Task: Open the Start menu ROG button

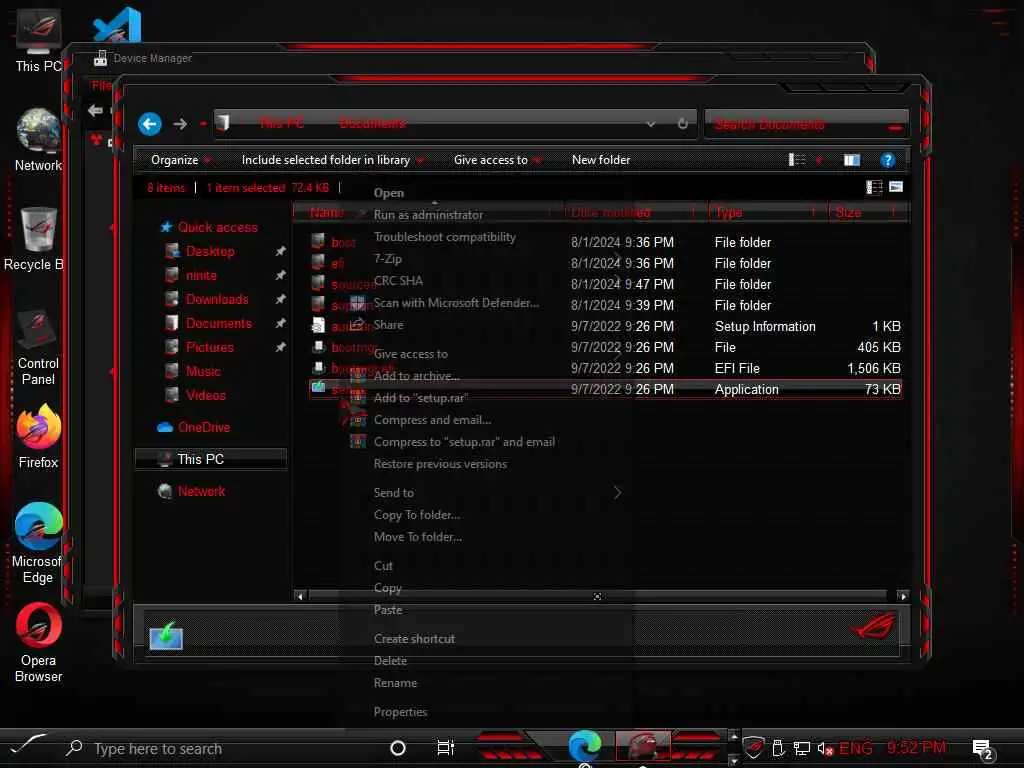Action: click(x=27, y=744)
